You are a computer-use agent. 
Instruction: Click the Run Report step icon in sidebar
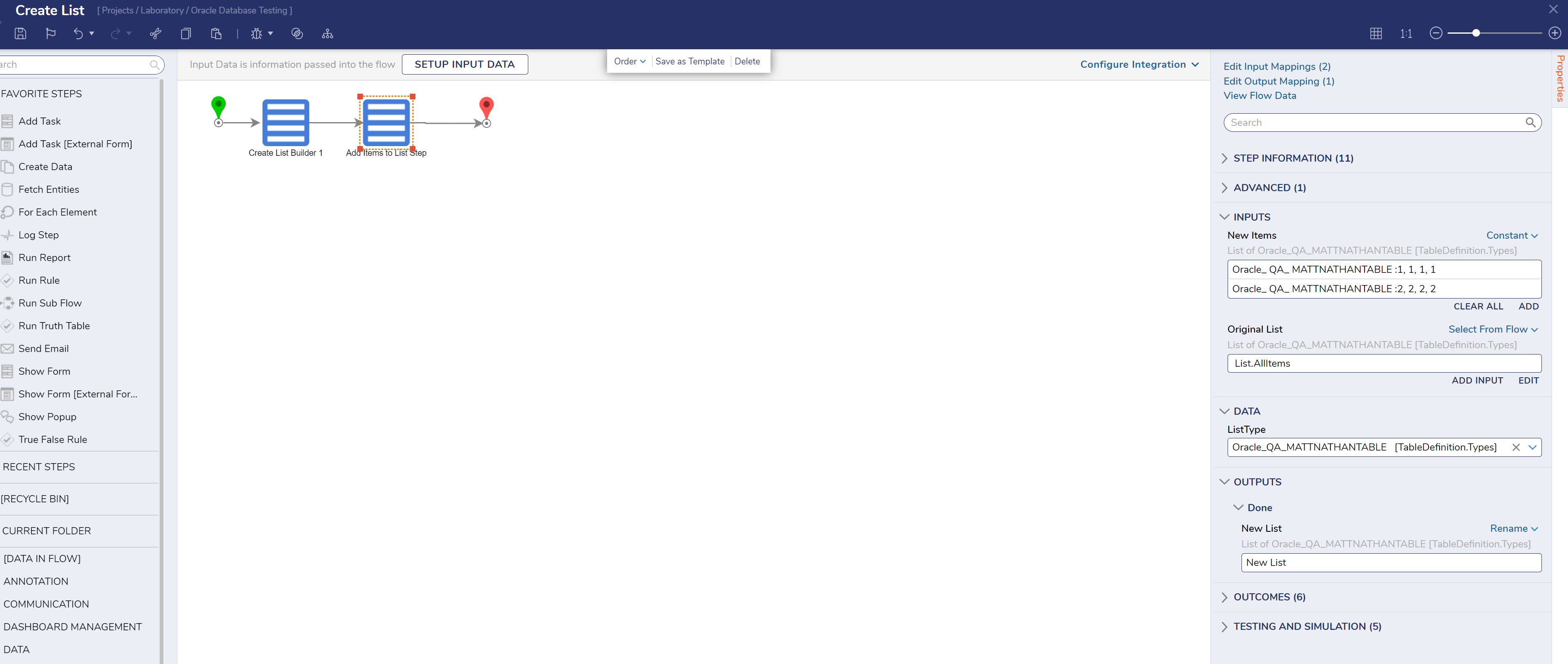coord(8,257)
